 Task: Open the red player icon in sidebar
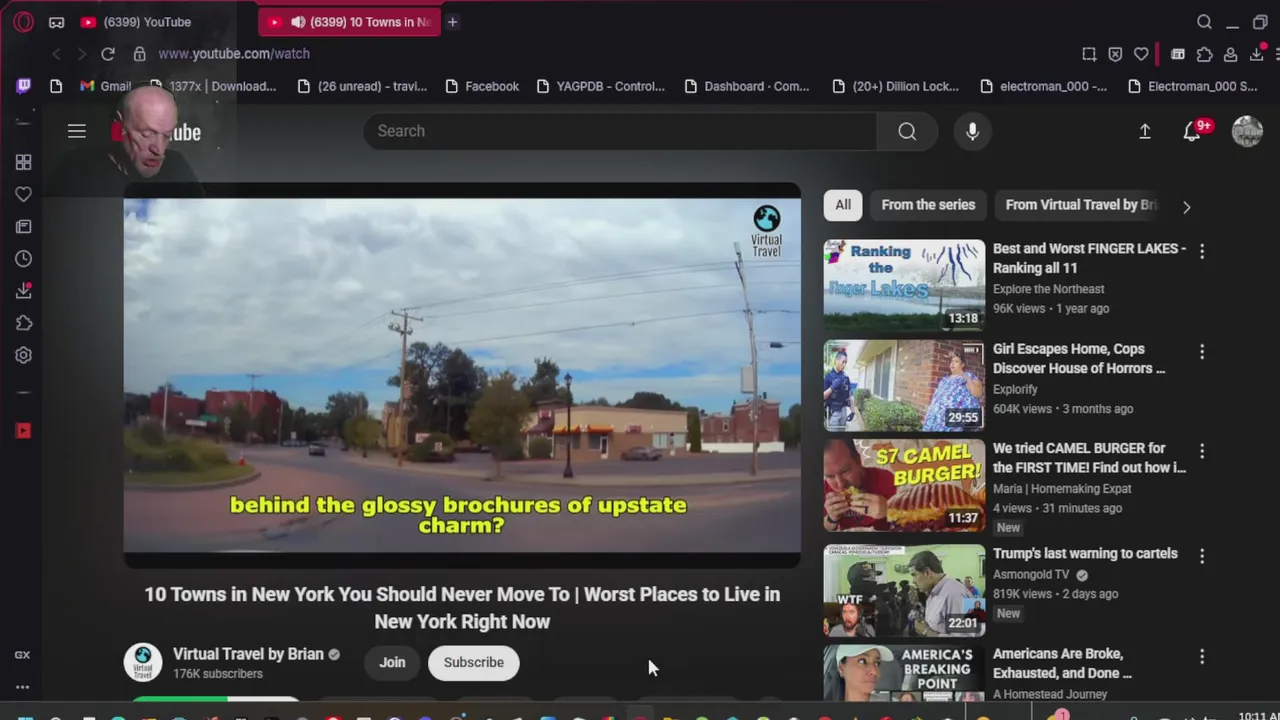[23, 431]
